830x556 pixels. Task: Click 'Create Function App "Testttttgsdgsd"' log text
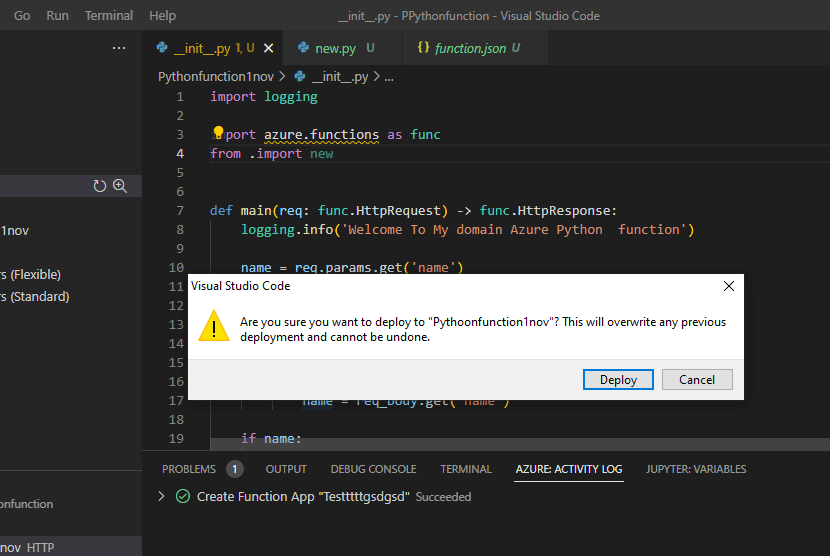tap(303, 496)
